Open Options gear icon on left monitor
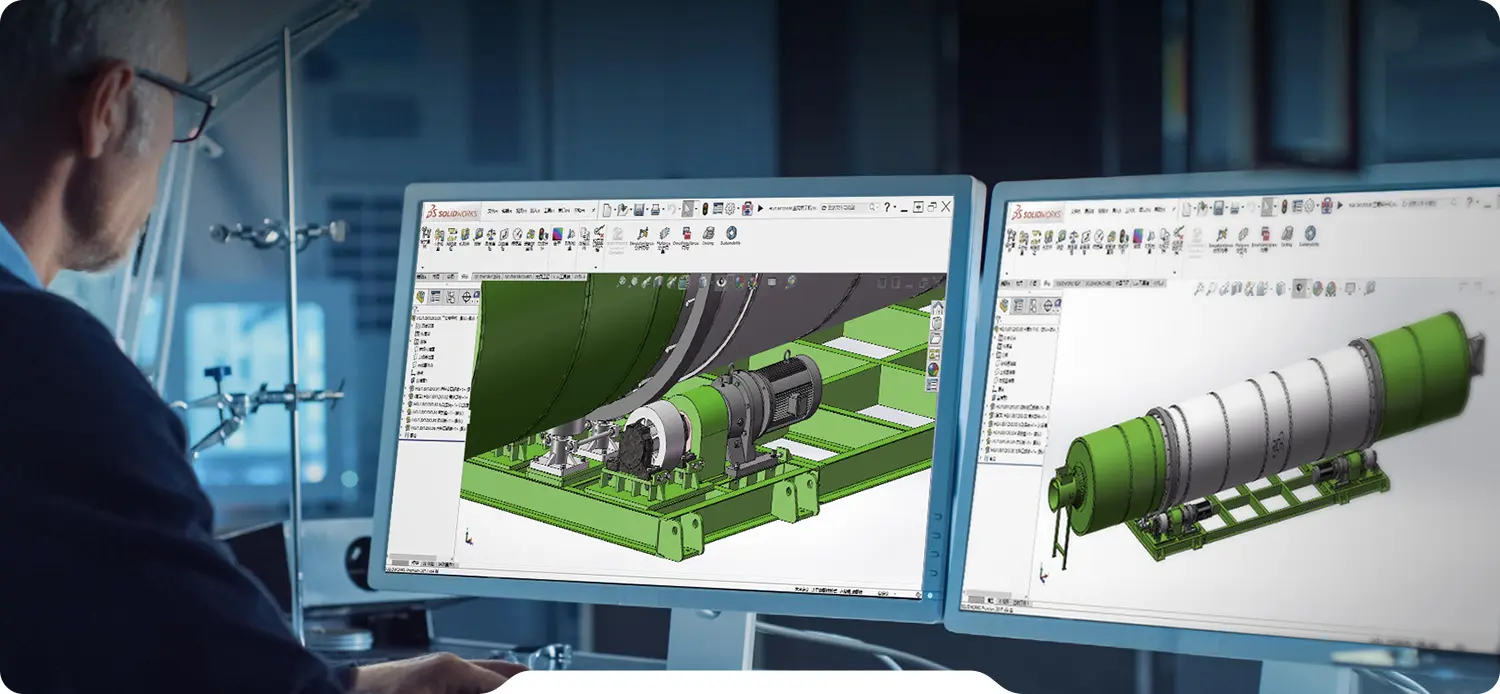Image resolution: width=1500 pixels, height=694 pixels. [730, 209]
